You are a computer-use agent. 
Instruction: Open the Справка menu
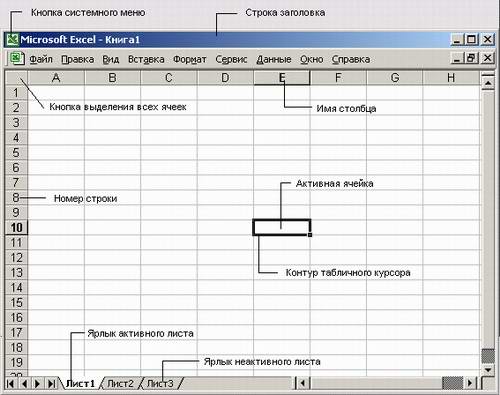click(x=351, y=59)
